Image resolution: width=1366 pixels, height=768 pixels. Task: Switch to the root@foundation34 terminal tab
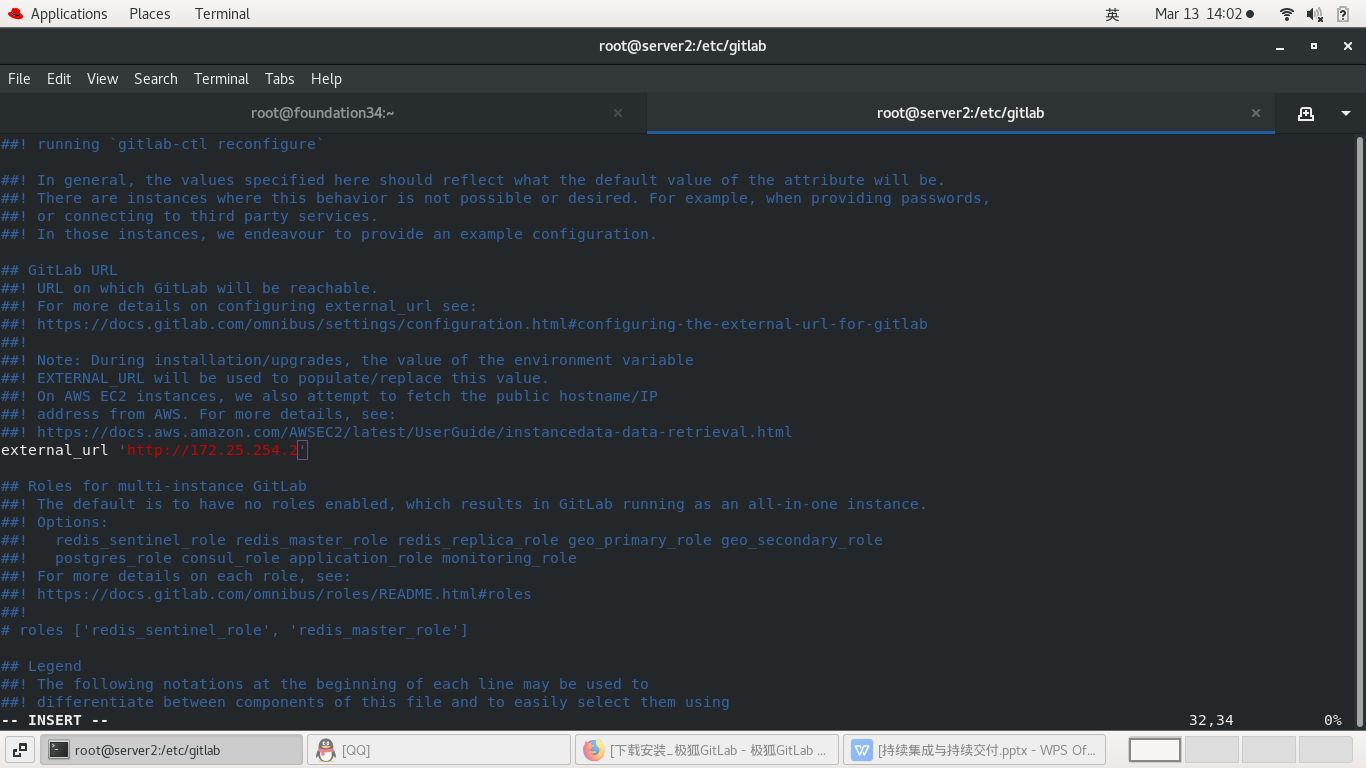[x=322, y=113]
